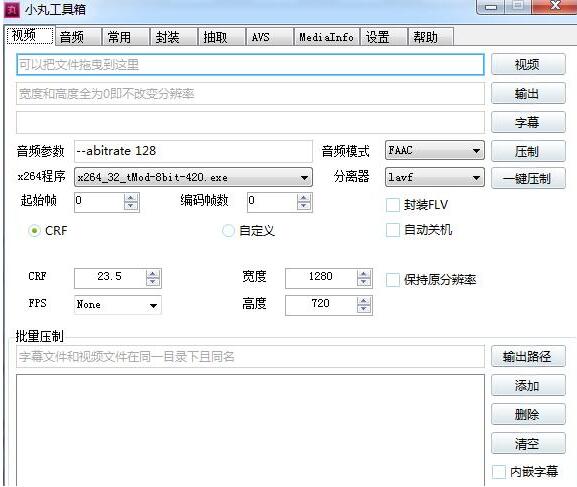
Task: Select the MediaInfo tab
Action: (326, 37)
